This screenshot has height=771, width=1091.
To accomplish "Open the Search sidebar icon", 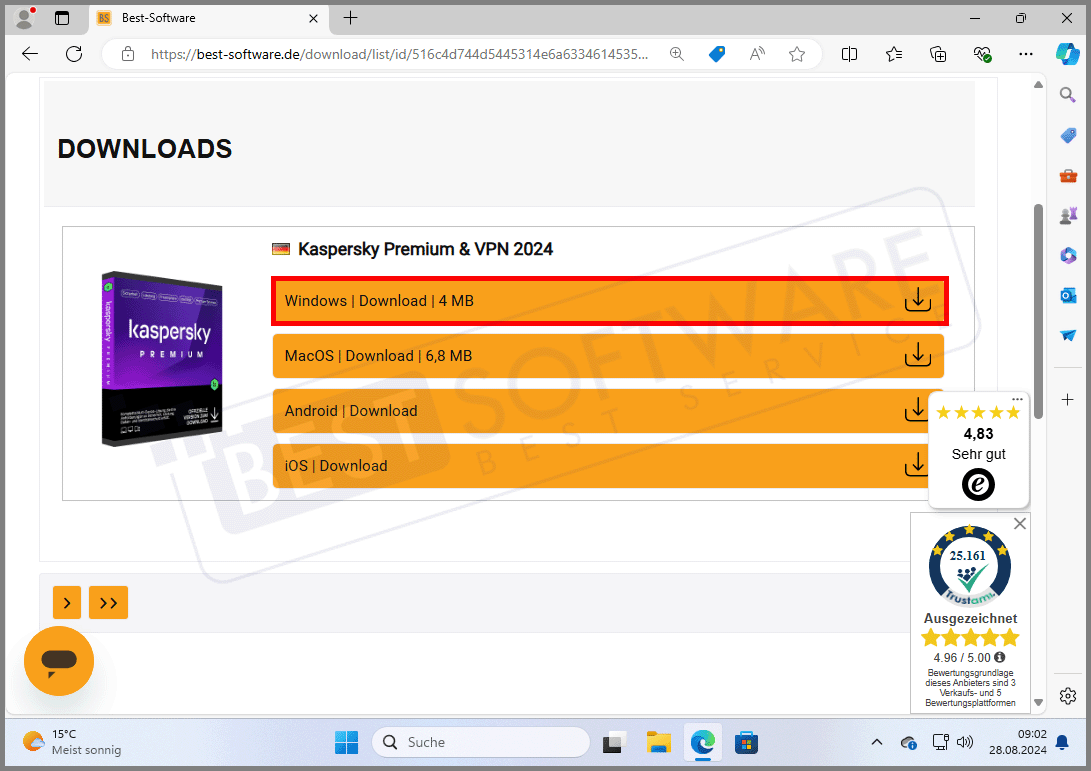I will point(1067,94).
